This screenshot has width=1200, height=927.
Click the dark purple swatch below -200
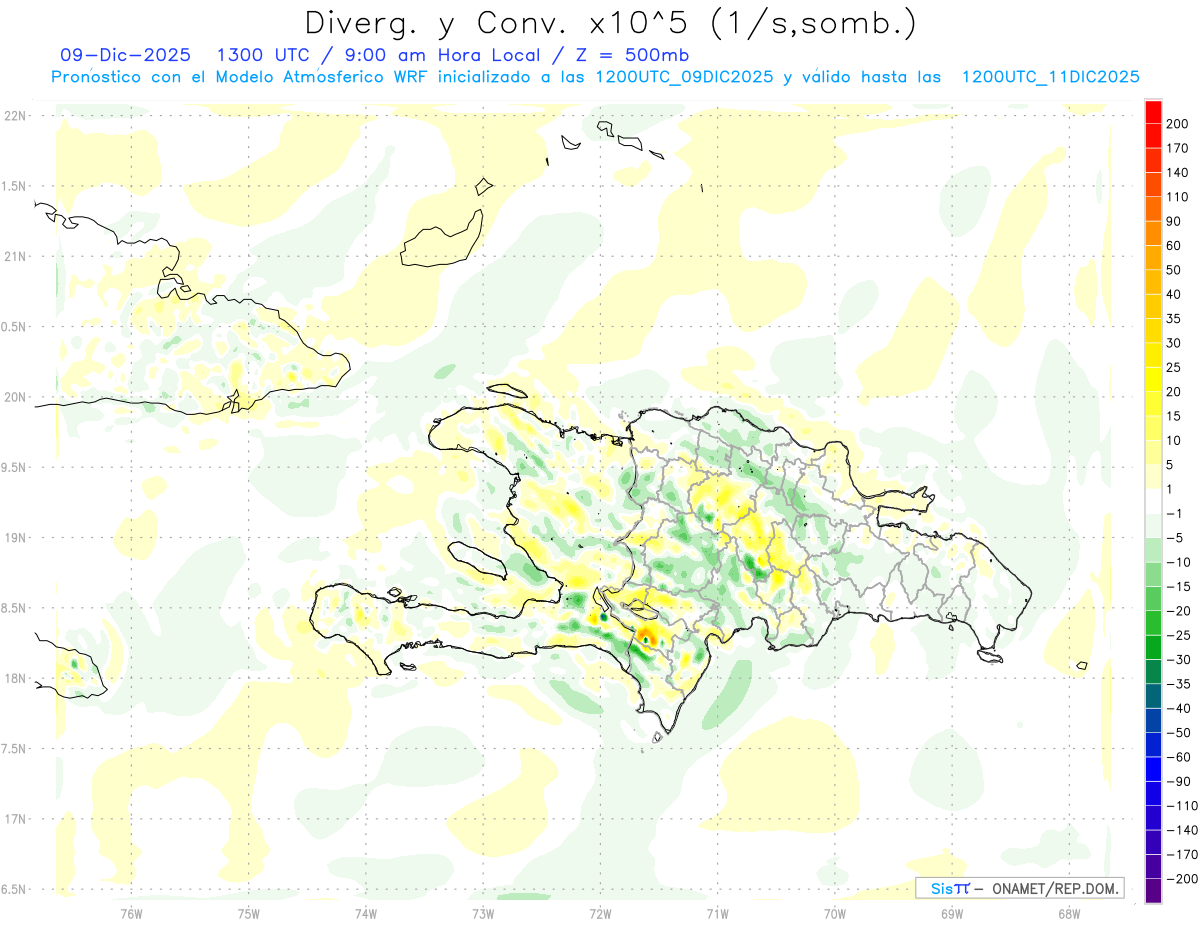pyautogui.click(x=1153, y=891)
